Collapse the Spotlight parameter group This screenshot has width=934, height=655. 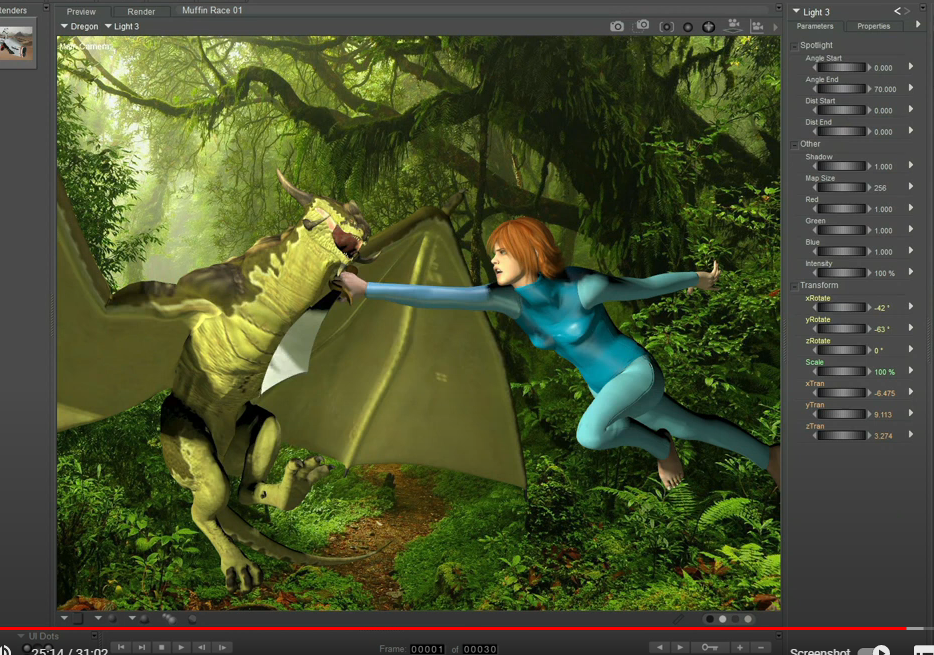coord(795,46)
